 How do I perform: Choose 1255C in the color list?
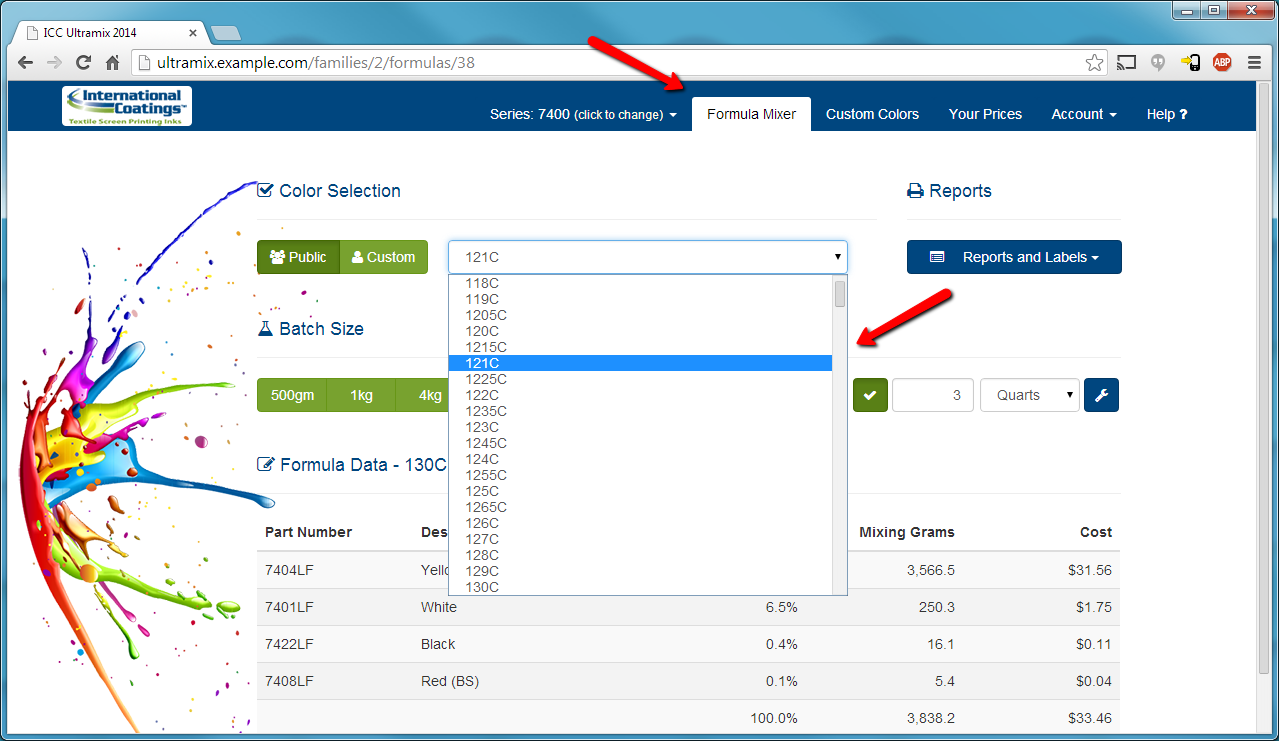(x=640, y=475)
